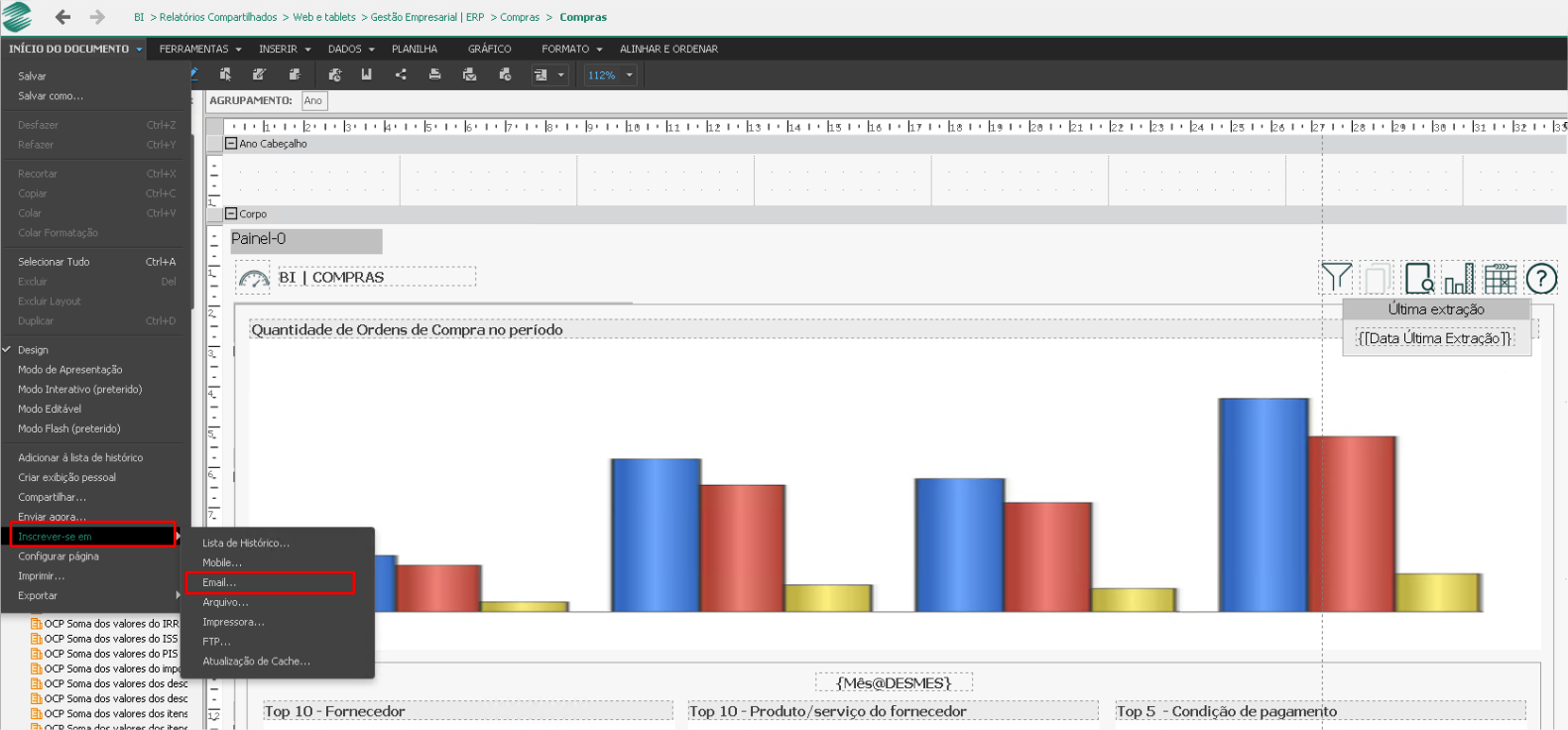
Task: Select the checked Design mode option
Action: tap(33, 350)
